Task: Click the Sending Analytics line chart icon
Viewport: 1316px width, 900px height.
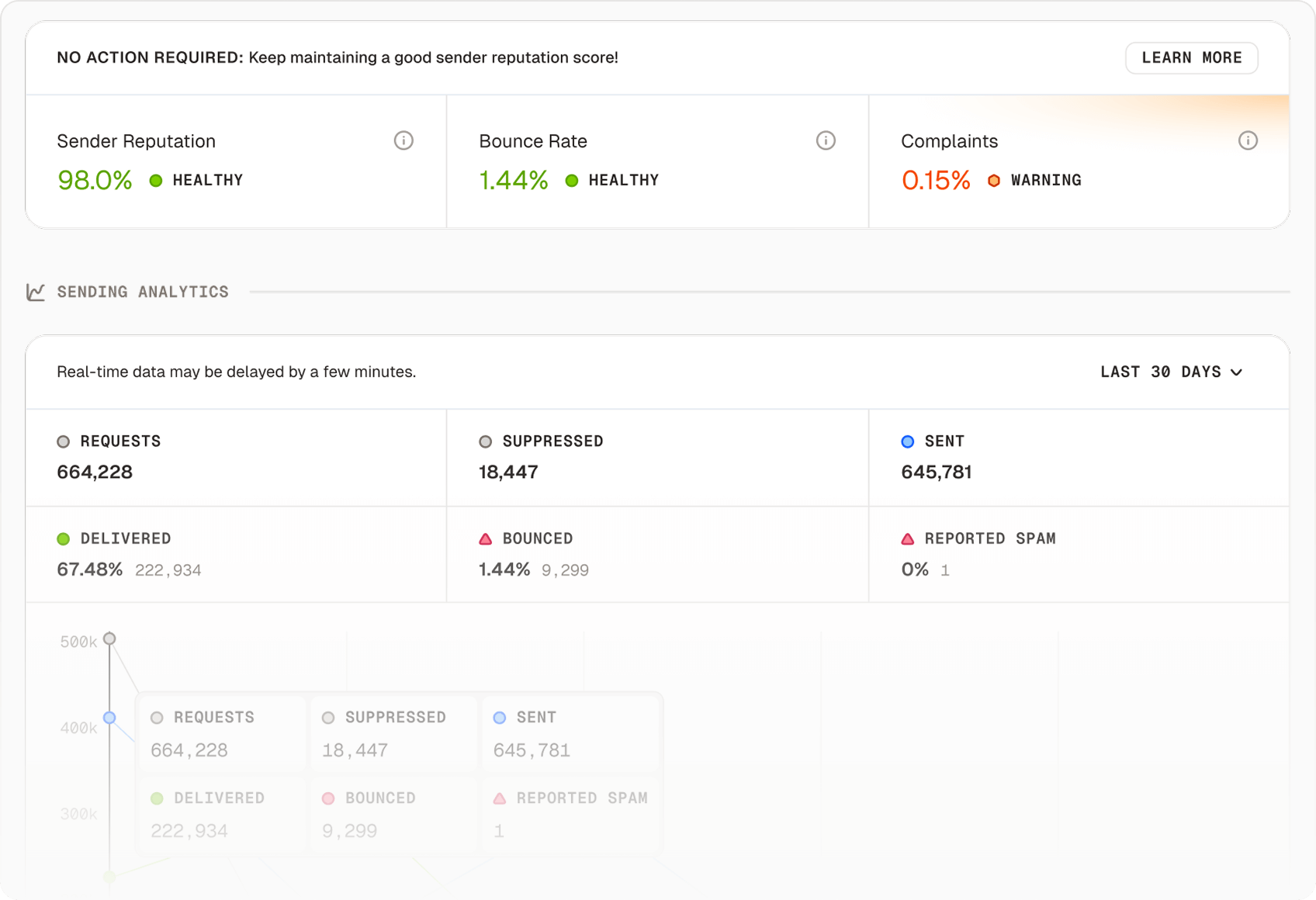Action: pos(36,292)
